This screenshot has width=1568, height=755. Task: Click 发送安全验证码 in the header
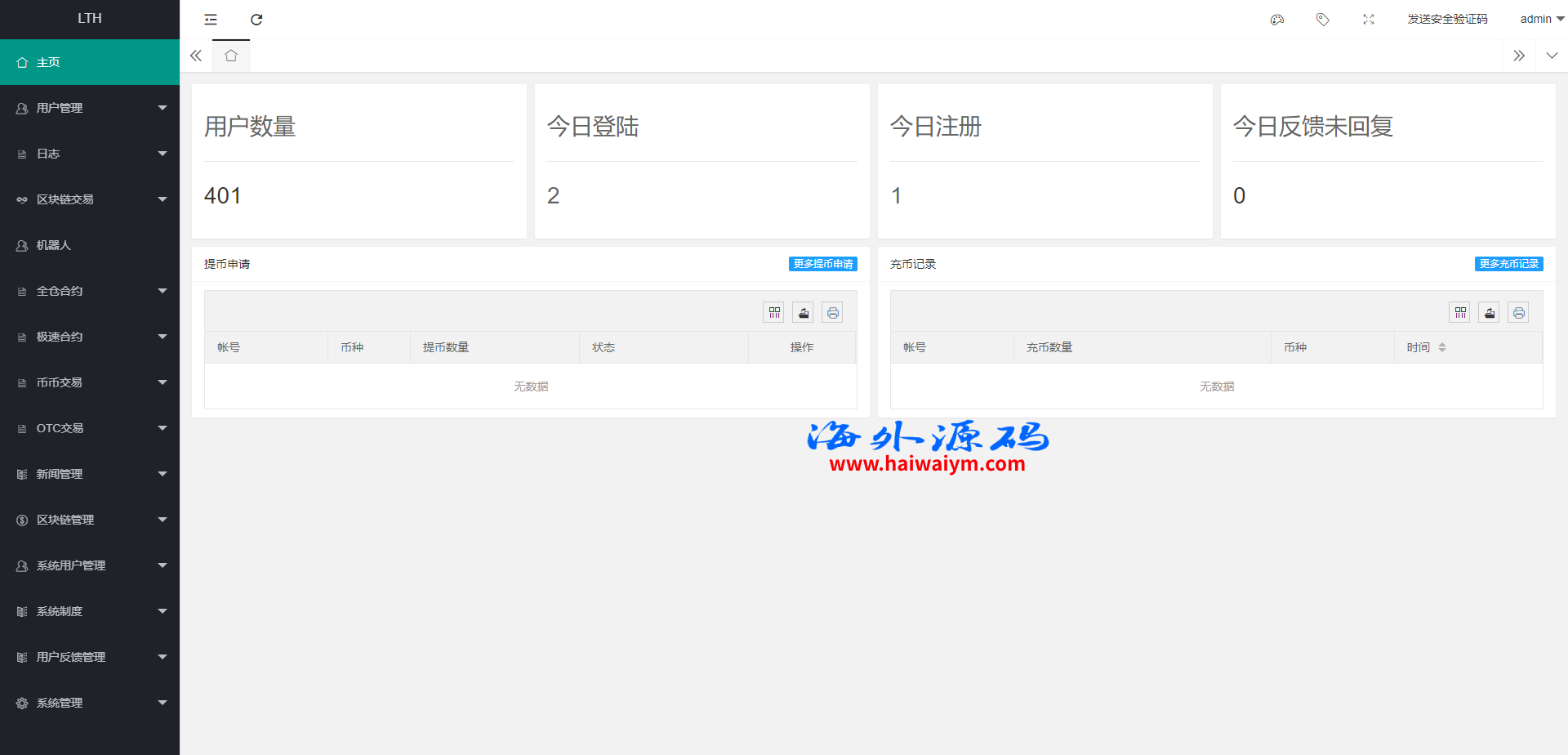(x=1447, y=20)
